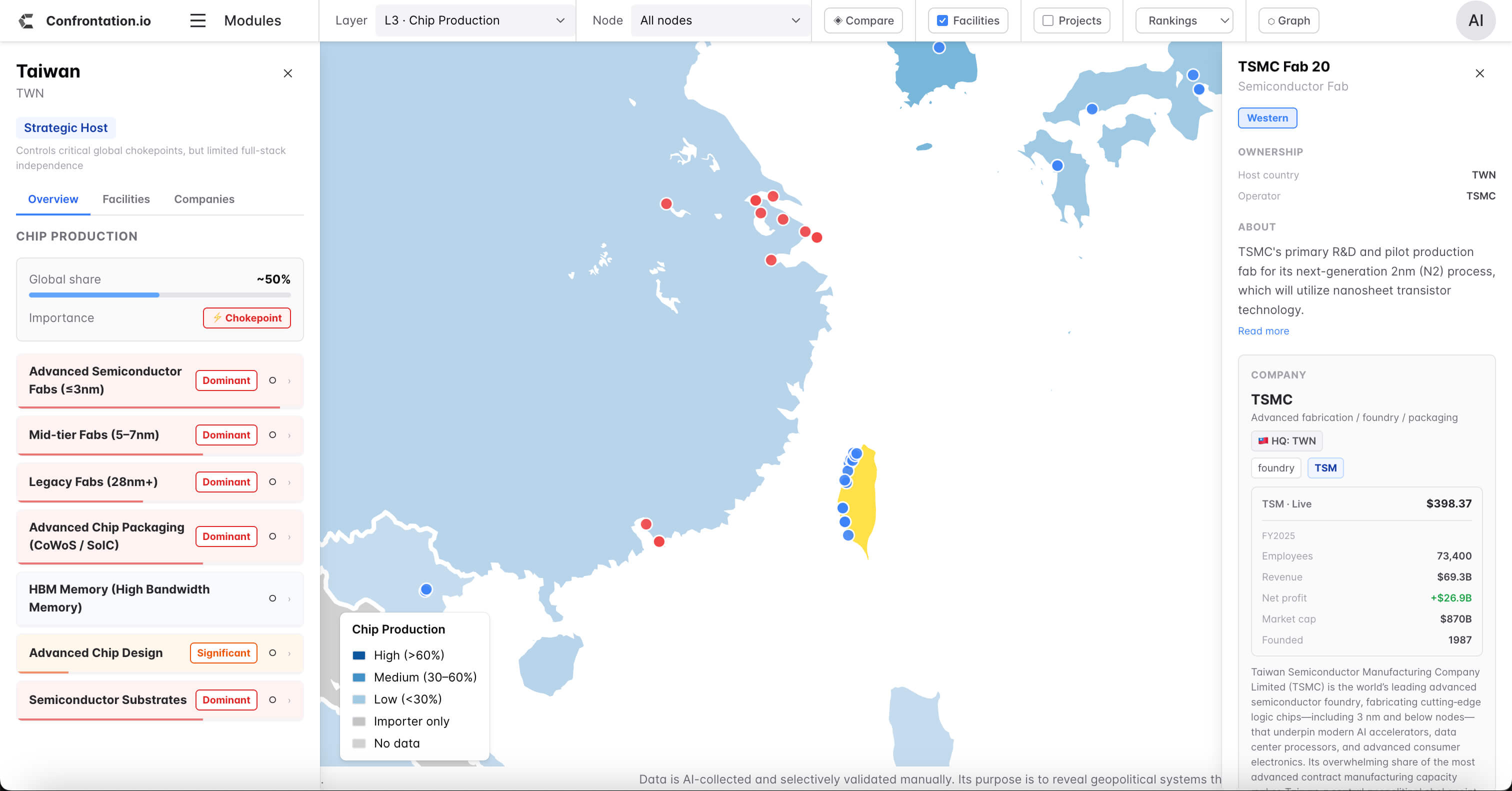
Task: Select the westernmost red marker in inland China
Action: 666,203
